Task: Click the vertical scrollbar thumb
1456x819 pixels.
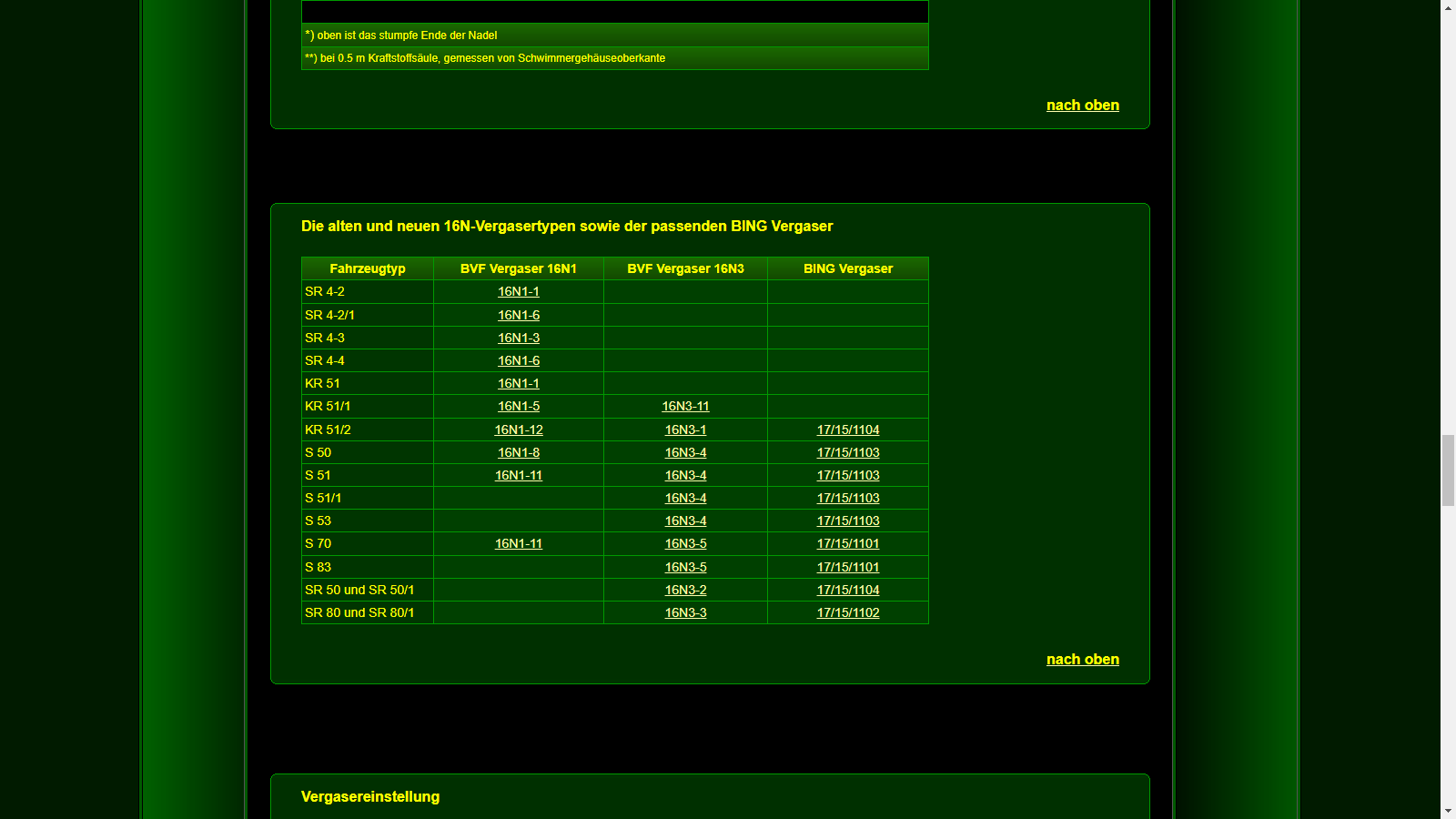Action: pyautogui.click(x=1448, y=470)
